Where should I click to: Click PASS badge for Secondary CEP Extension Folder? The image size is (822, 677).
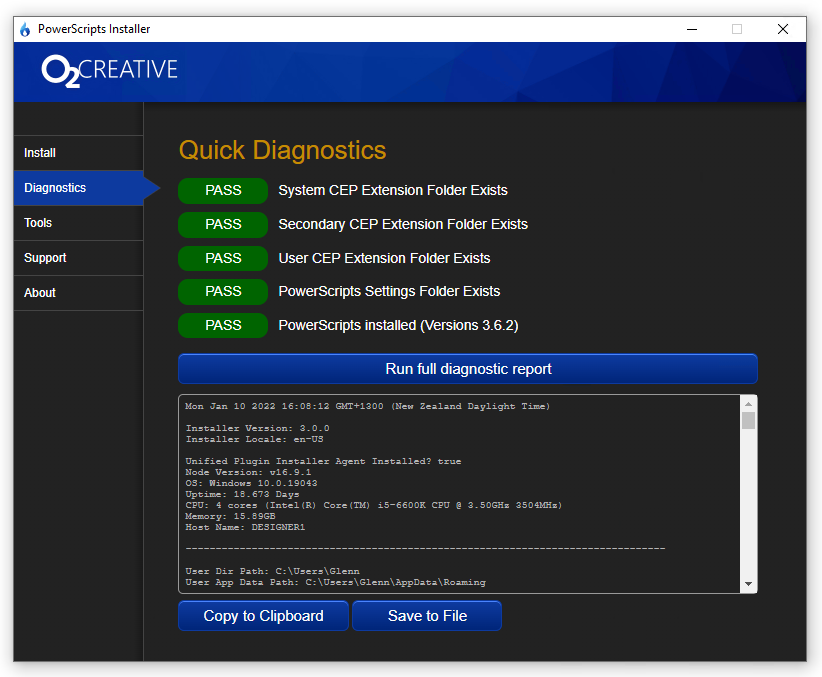click(223, 224)
